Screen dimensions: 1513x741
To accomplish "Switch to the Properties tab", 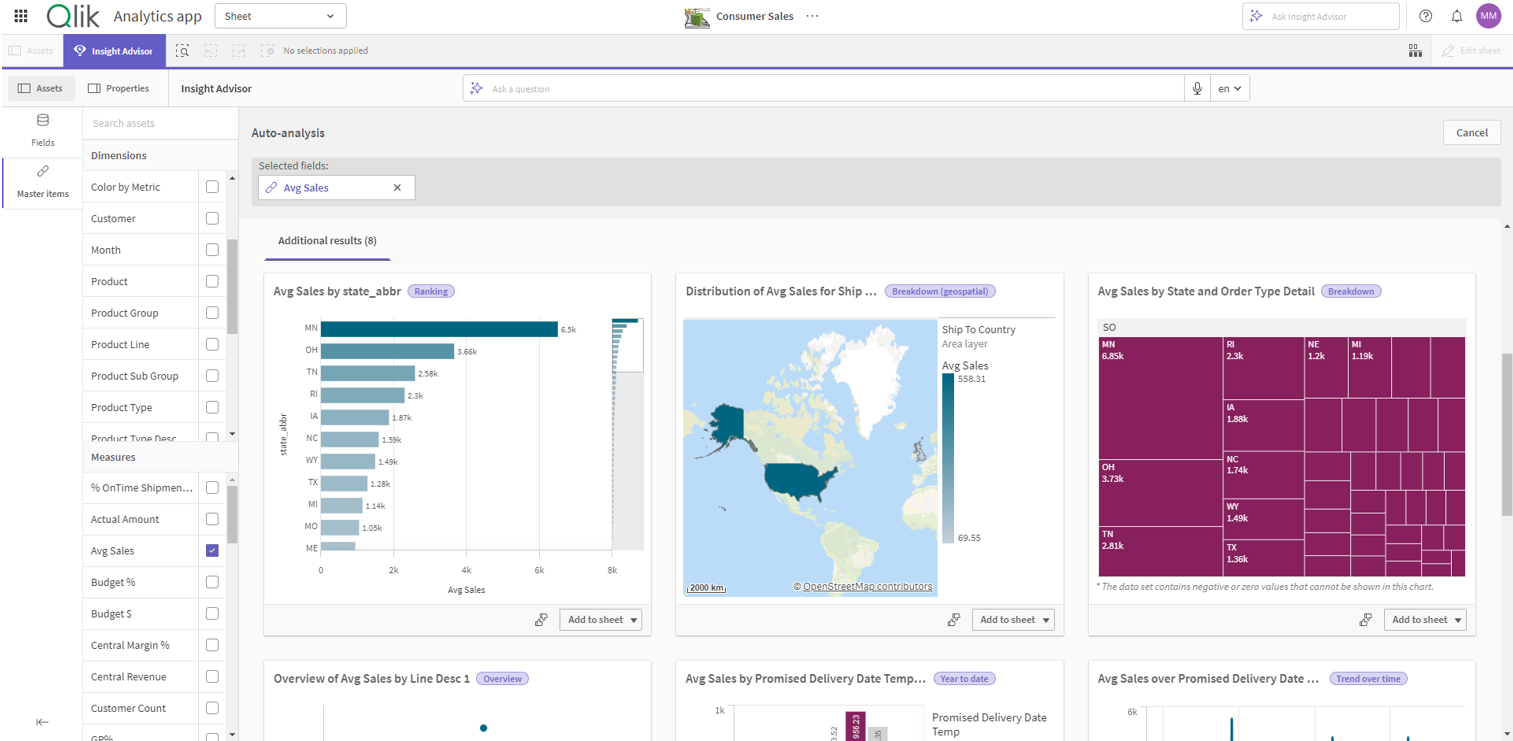I will click(x=119, y=88).
